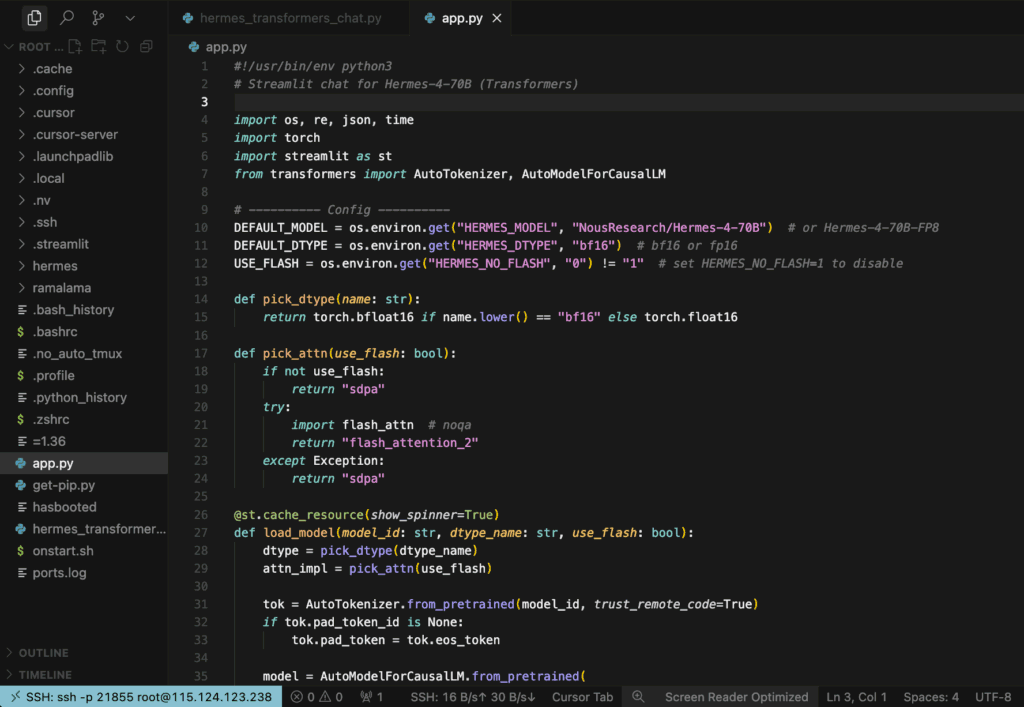The image size is (1024, 707).
Task: Close the app.py tab
Action: pos(497,18)
